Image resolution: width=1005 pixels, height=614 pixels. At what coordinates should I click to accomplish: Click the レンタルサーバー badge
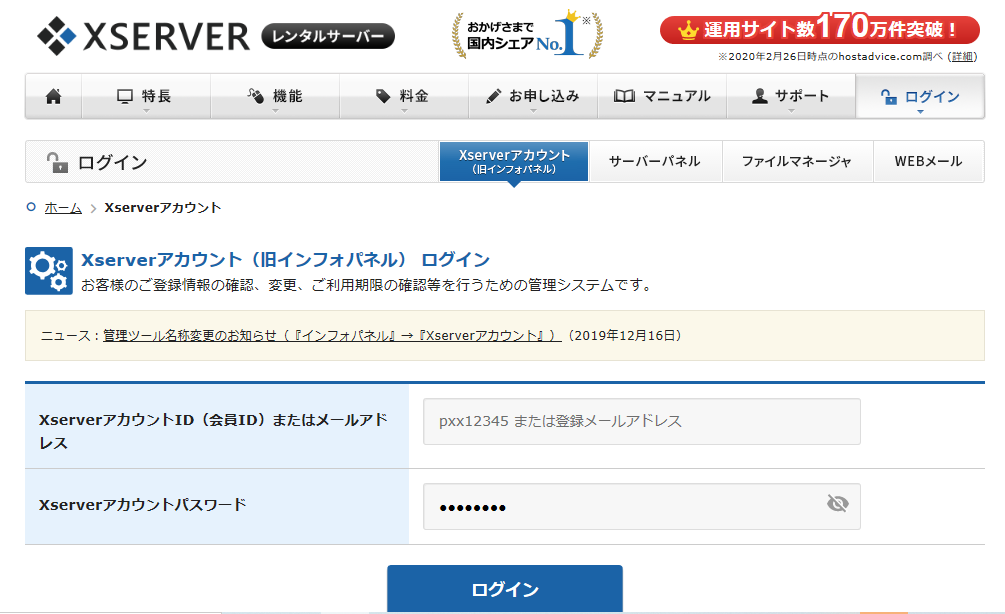(328, 37)
